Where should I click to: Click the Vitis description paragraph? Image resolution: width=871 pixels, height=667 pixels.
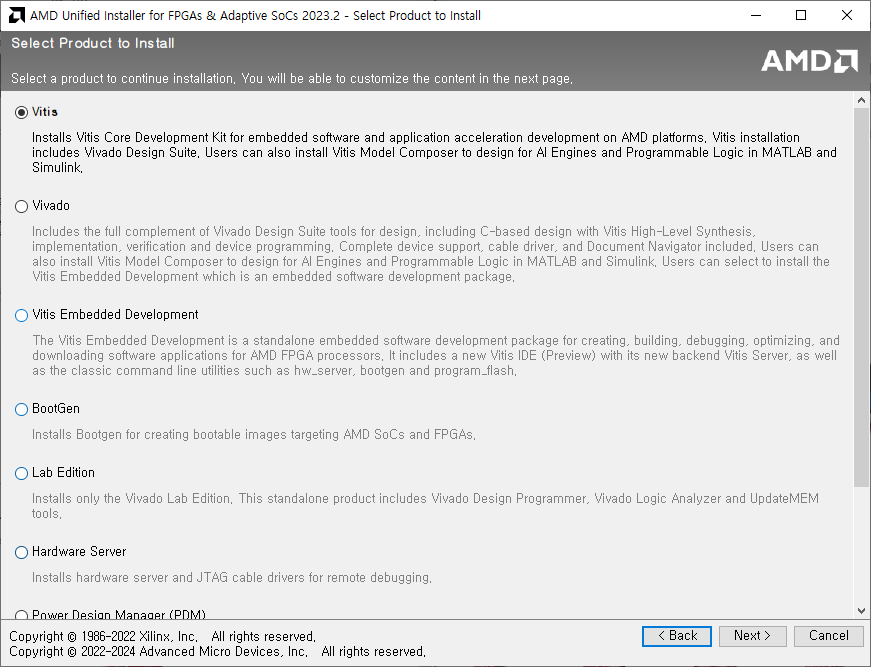pyautogui.click(x=434, y=152)
